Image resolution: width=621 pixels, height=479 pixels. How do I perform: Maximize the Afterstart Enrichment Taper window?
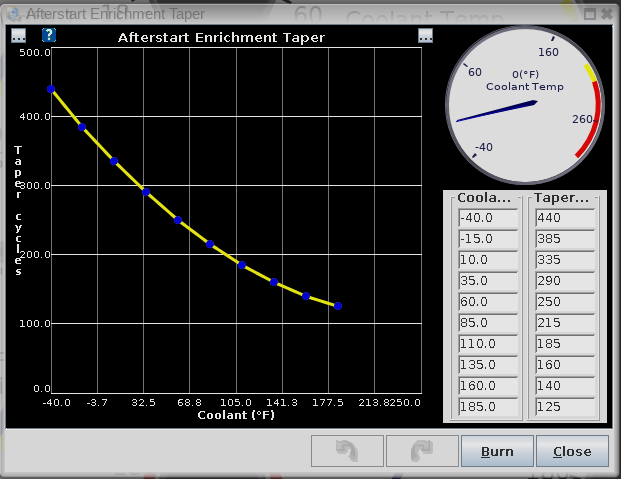(591, 14)
